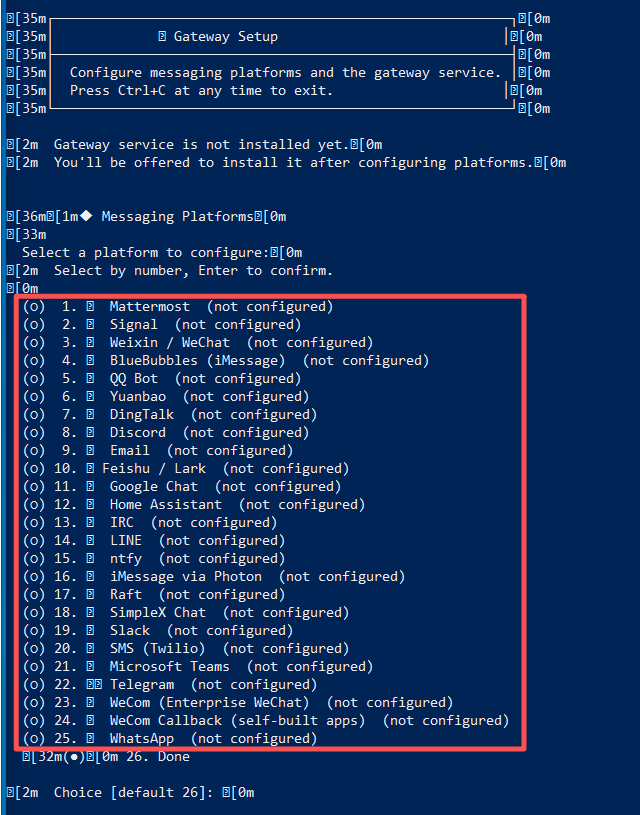The width and height of the screenshot is (640, 815).
Task: Choose the SMS (Twilio) entry
Action: pos(186,649)
